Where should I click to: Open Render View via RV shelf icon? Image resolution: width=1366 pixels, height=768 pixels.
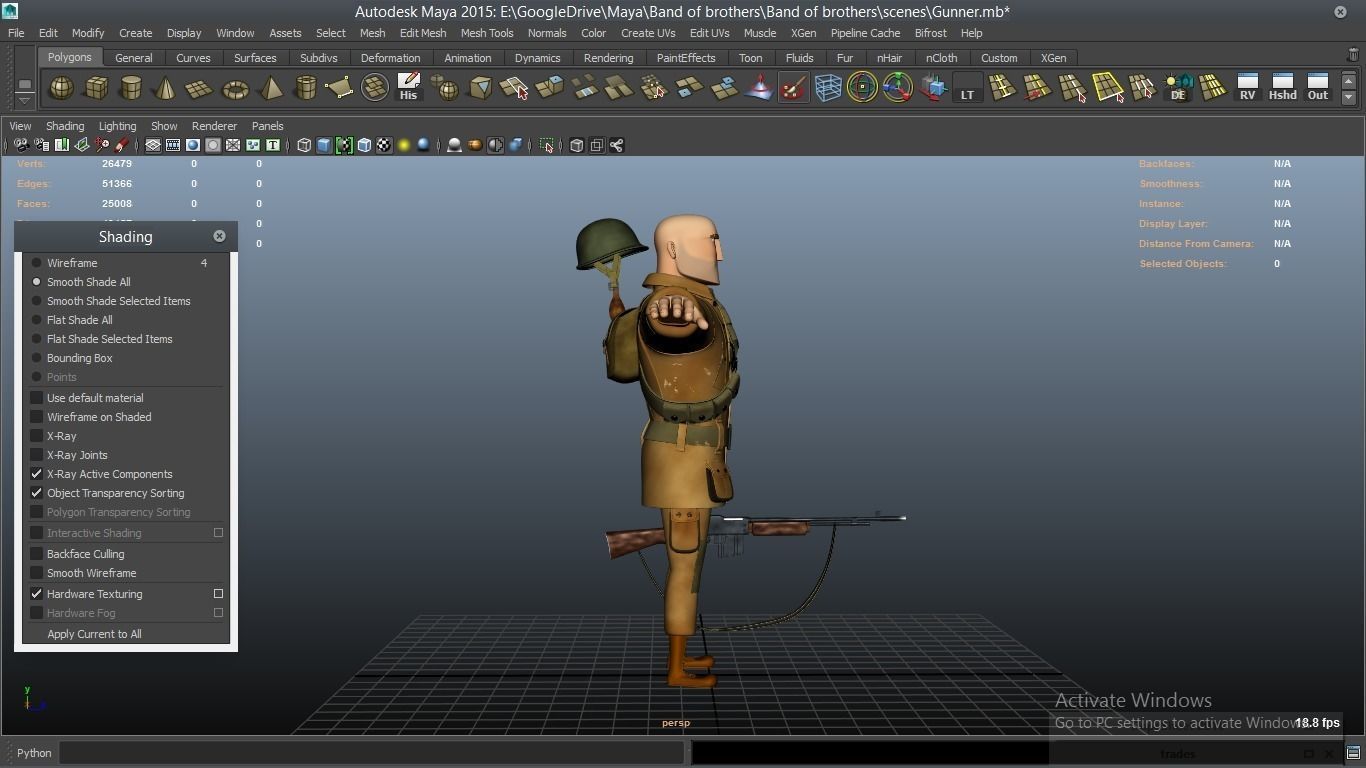point(1247,88)
